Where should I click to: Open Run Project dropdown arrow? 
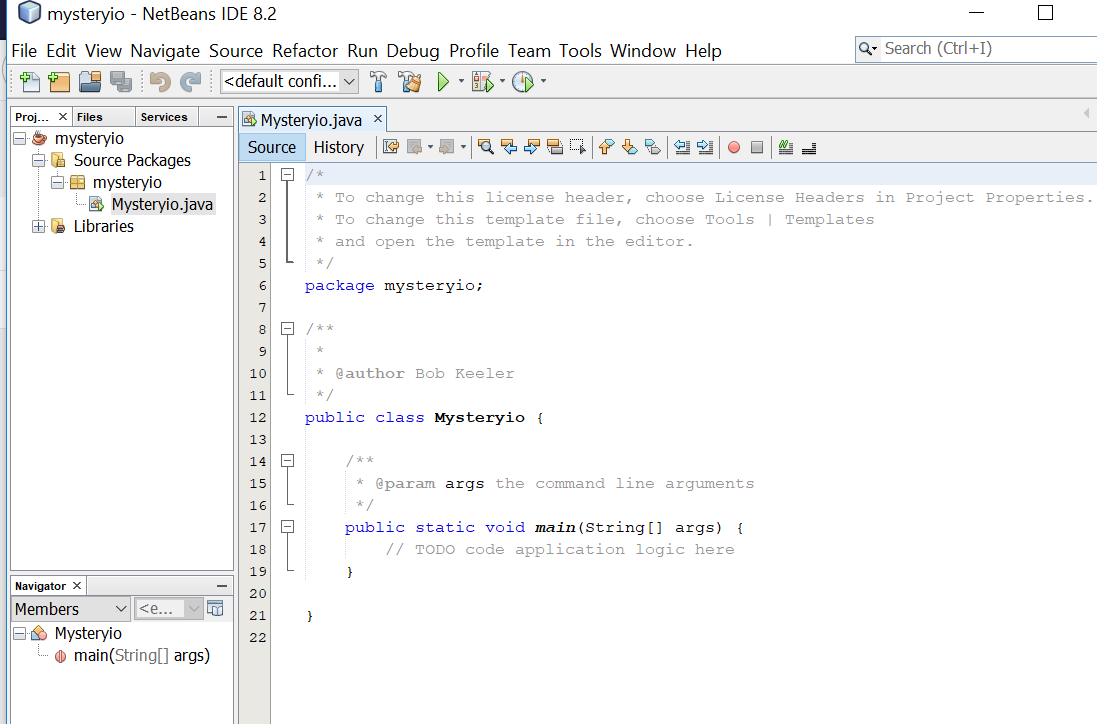pos(461,82)
